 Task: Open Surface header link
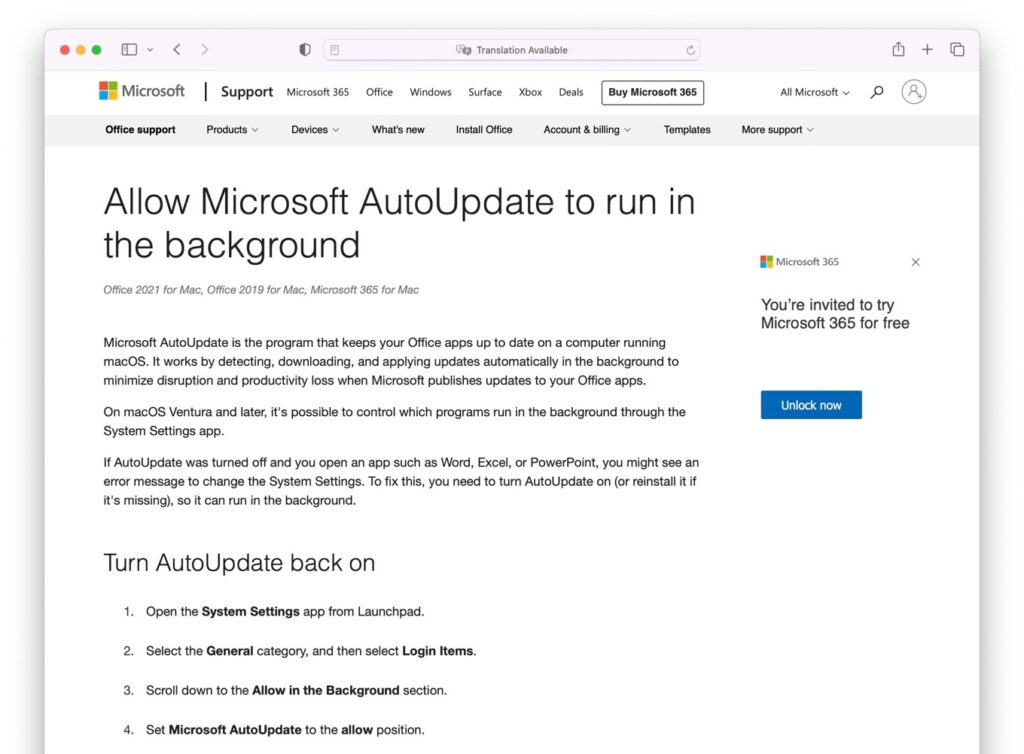click(485, 92)
